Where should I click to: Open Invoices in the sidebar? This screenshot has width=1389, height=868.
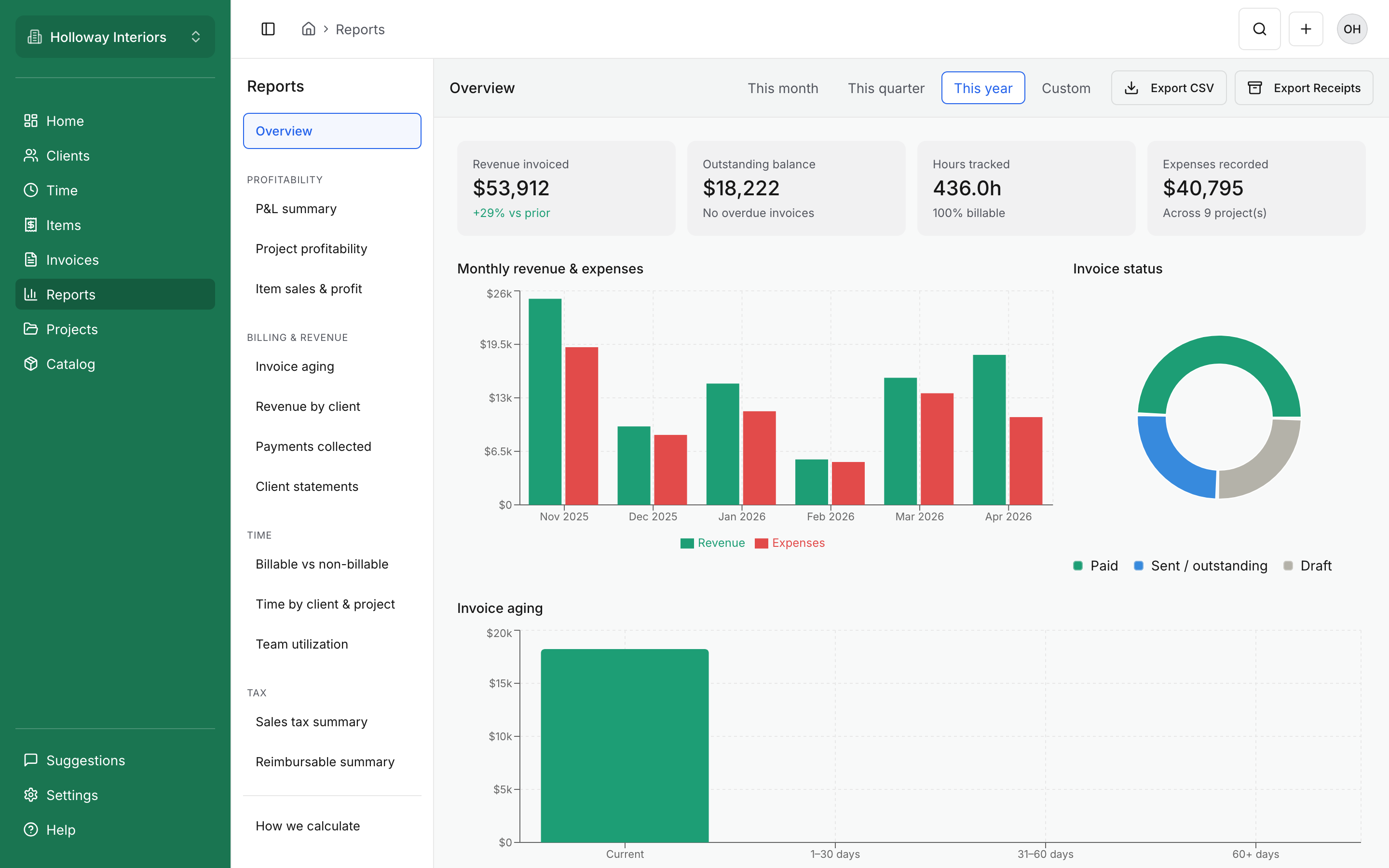(x=115, y=260)
